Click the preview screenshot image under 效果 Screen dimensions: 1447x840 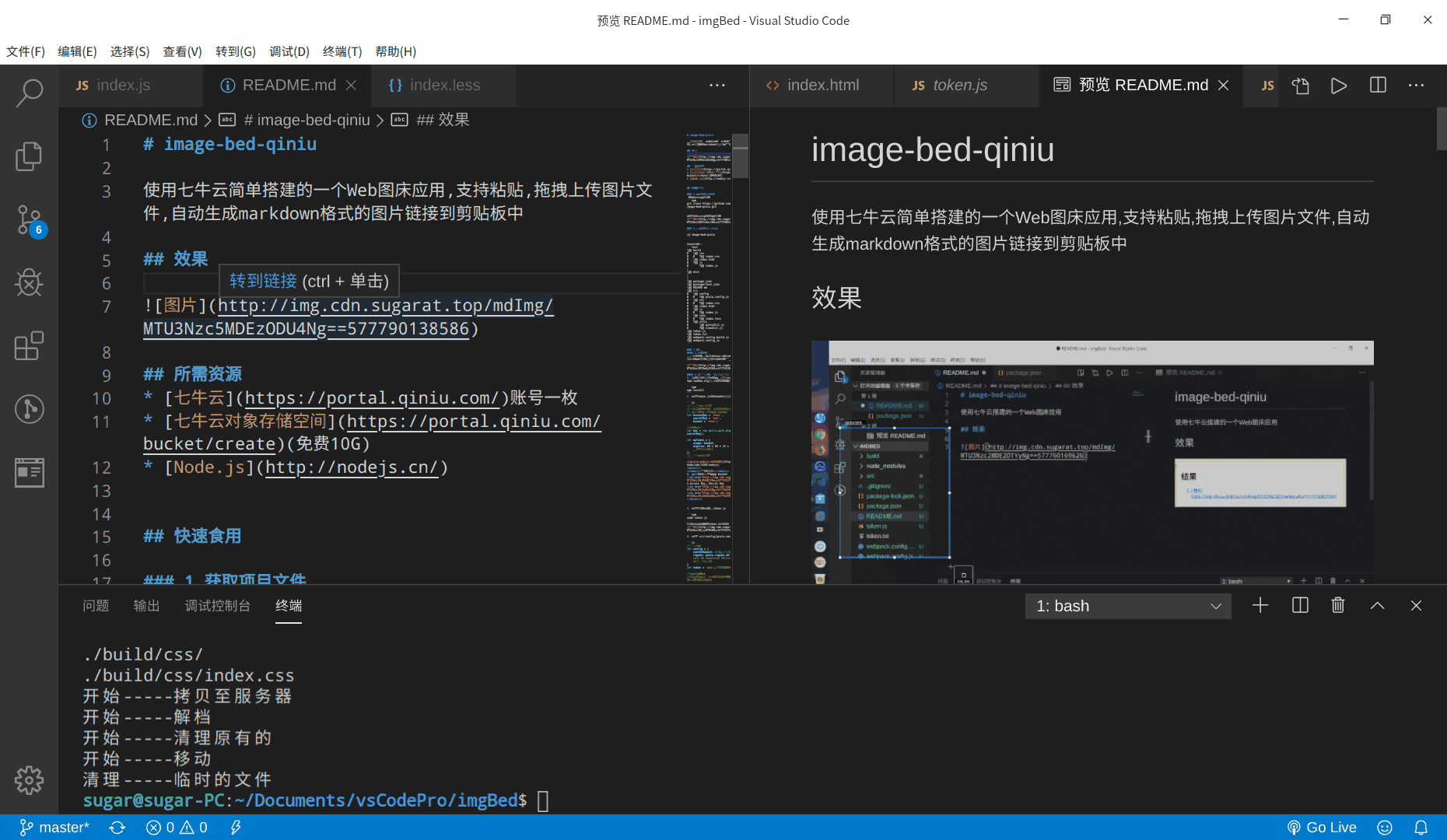pyautogui.click(x=1092, y=462)
